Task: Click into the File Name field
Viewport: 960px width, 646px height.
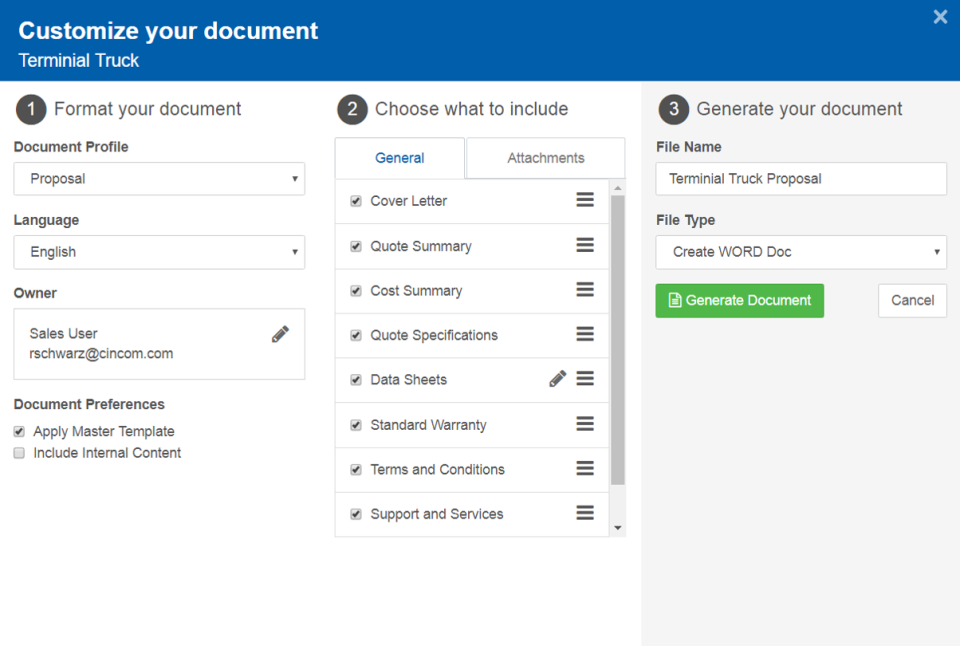Action: (801, 179)
